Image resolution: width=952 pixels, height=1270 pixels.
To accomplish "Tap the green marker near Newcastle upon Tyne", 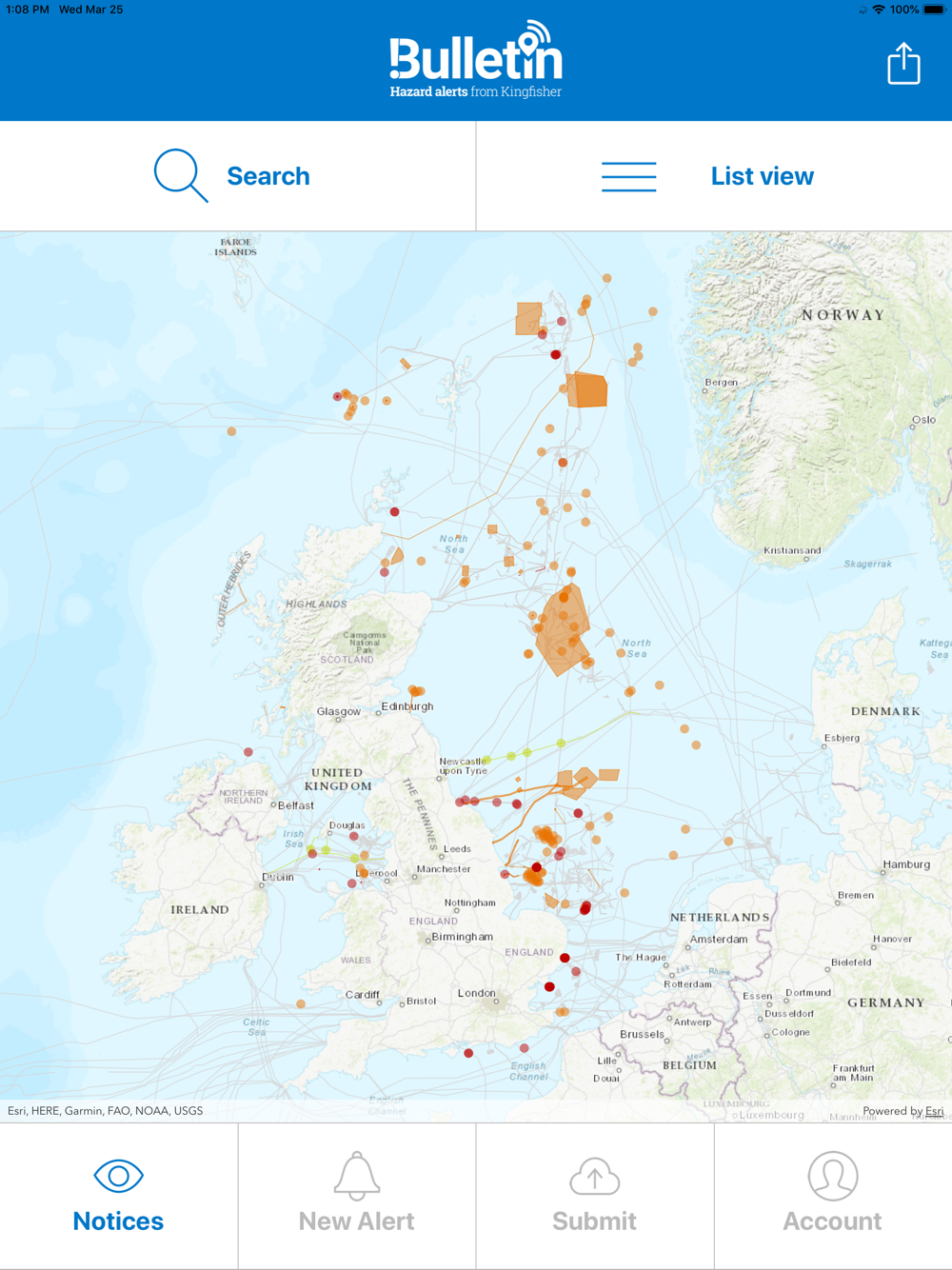I will pos(487,760).
